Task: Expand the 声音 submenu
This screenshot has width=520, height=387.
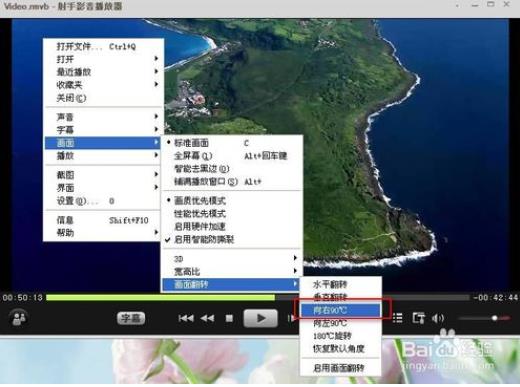Action: [x=104, y=117]
